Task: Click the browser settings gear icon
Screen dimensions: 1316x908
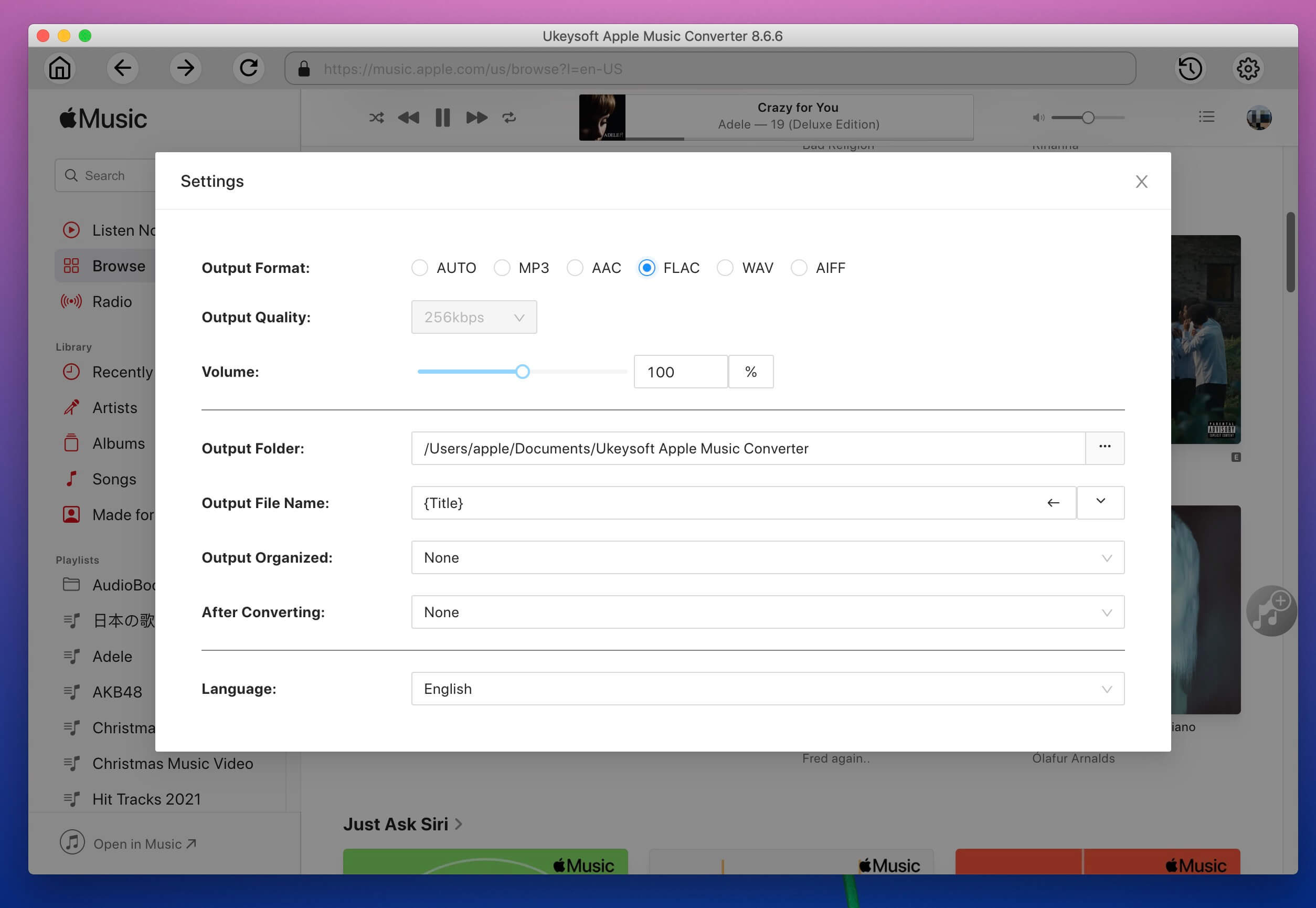Action: 1248,68
